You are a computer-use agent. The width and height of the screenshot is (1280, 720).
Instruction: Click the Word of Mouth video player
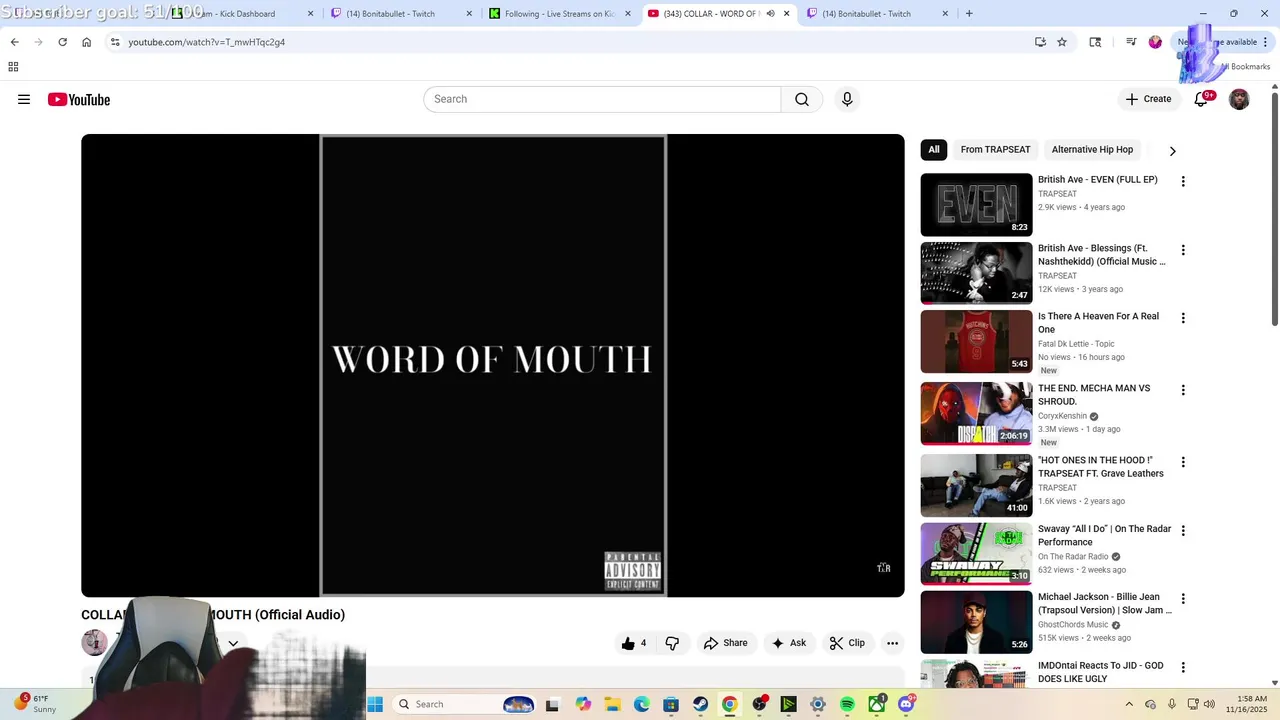(x=493, y=366)
